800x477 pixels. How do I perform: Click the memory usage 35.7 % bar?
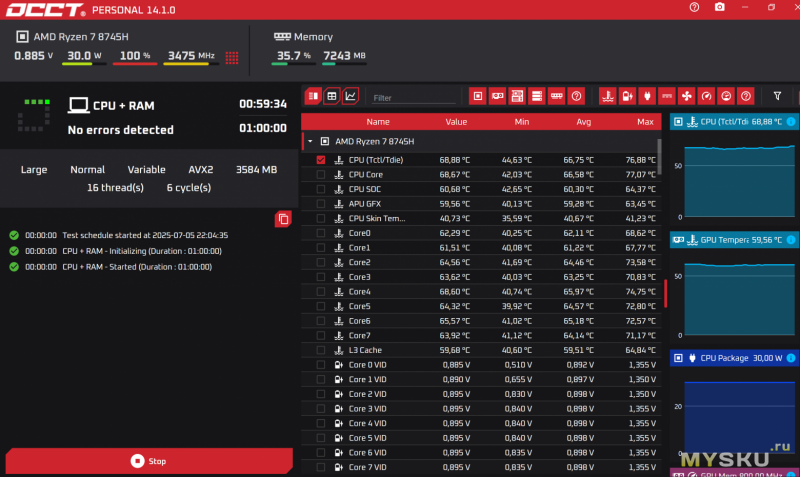(x=293, y=64)
